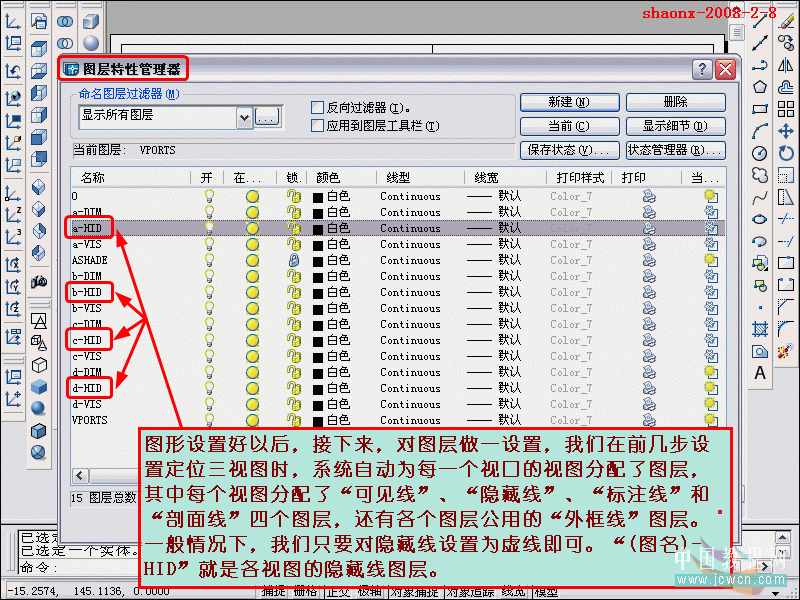Click the Hatch tool icon
The width and height of the screenshot is (800, 600).
760,329
